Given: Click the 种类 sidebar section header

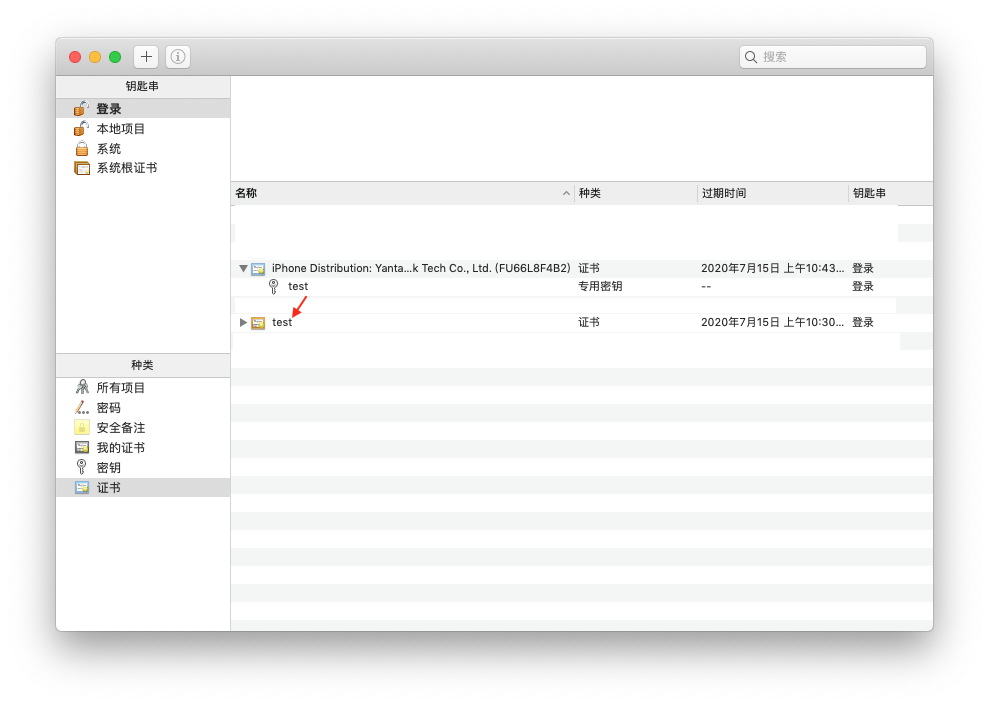Looking at the screenshot, I should pyautogui.click(x=143, y=365).
